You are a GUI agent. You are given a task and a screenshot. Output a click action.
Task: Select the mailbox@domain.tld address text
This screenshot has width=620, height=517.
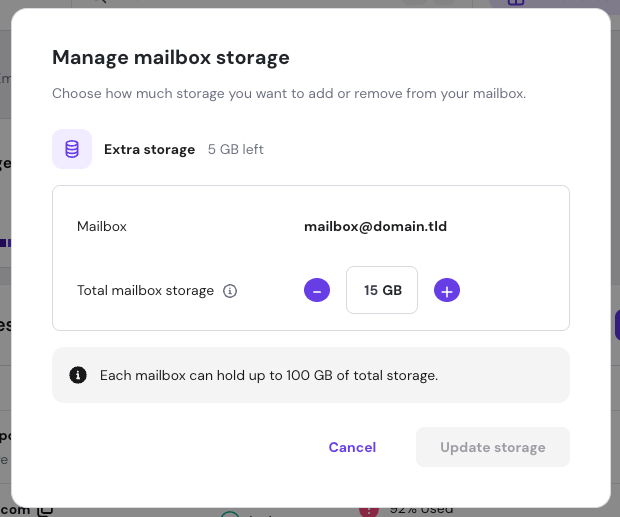point(375,226)
